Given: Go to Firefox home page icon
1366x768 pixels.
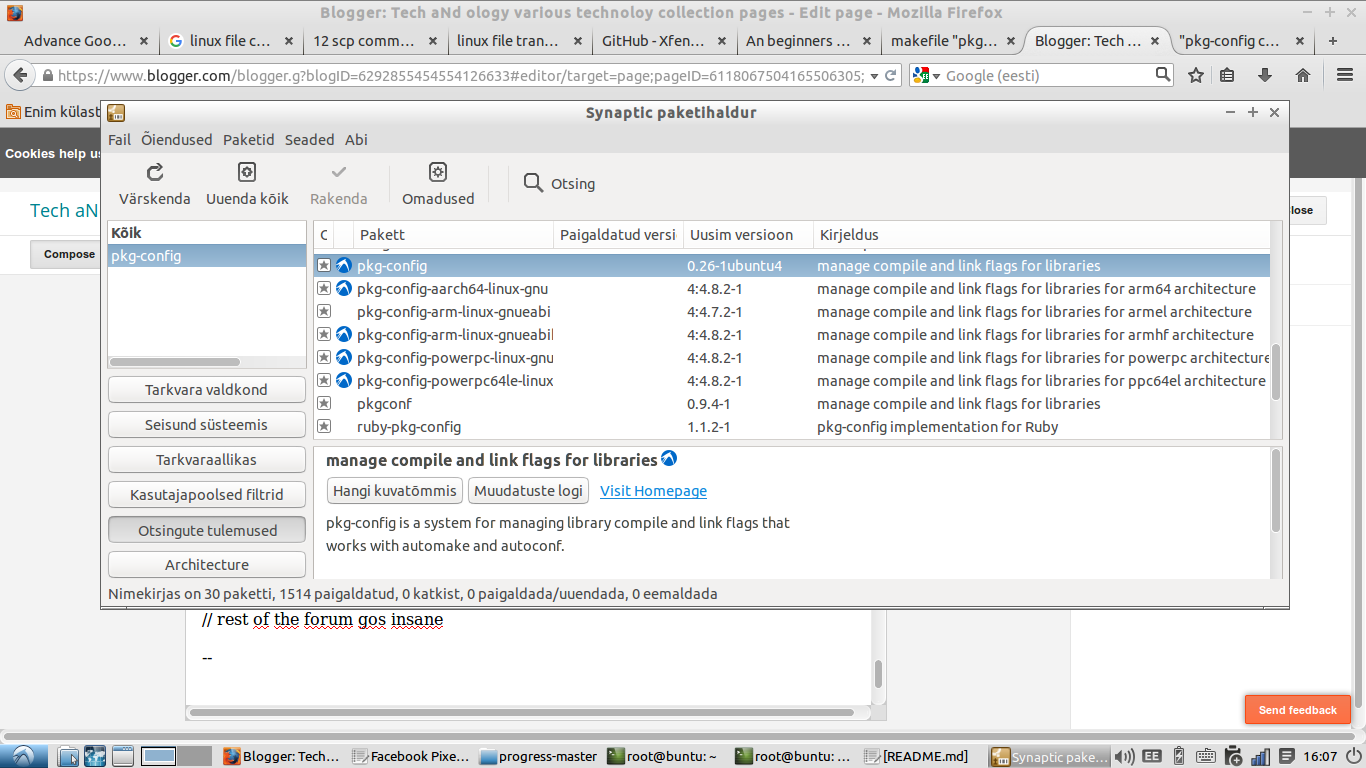Looking at the screenshot, I should pyautogui.click(x=1303, y=75).
